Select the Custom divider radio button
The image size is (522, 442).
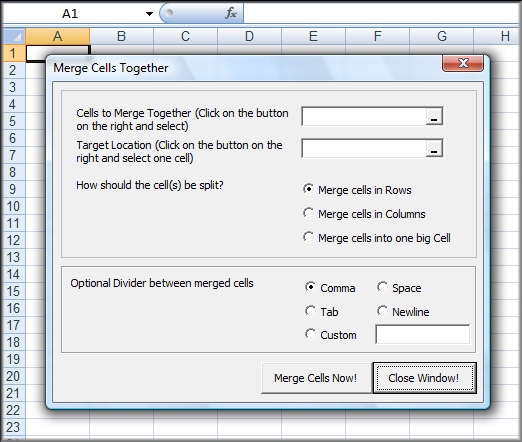pyautogui.click(x=310, y=334)
